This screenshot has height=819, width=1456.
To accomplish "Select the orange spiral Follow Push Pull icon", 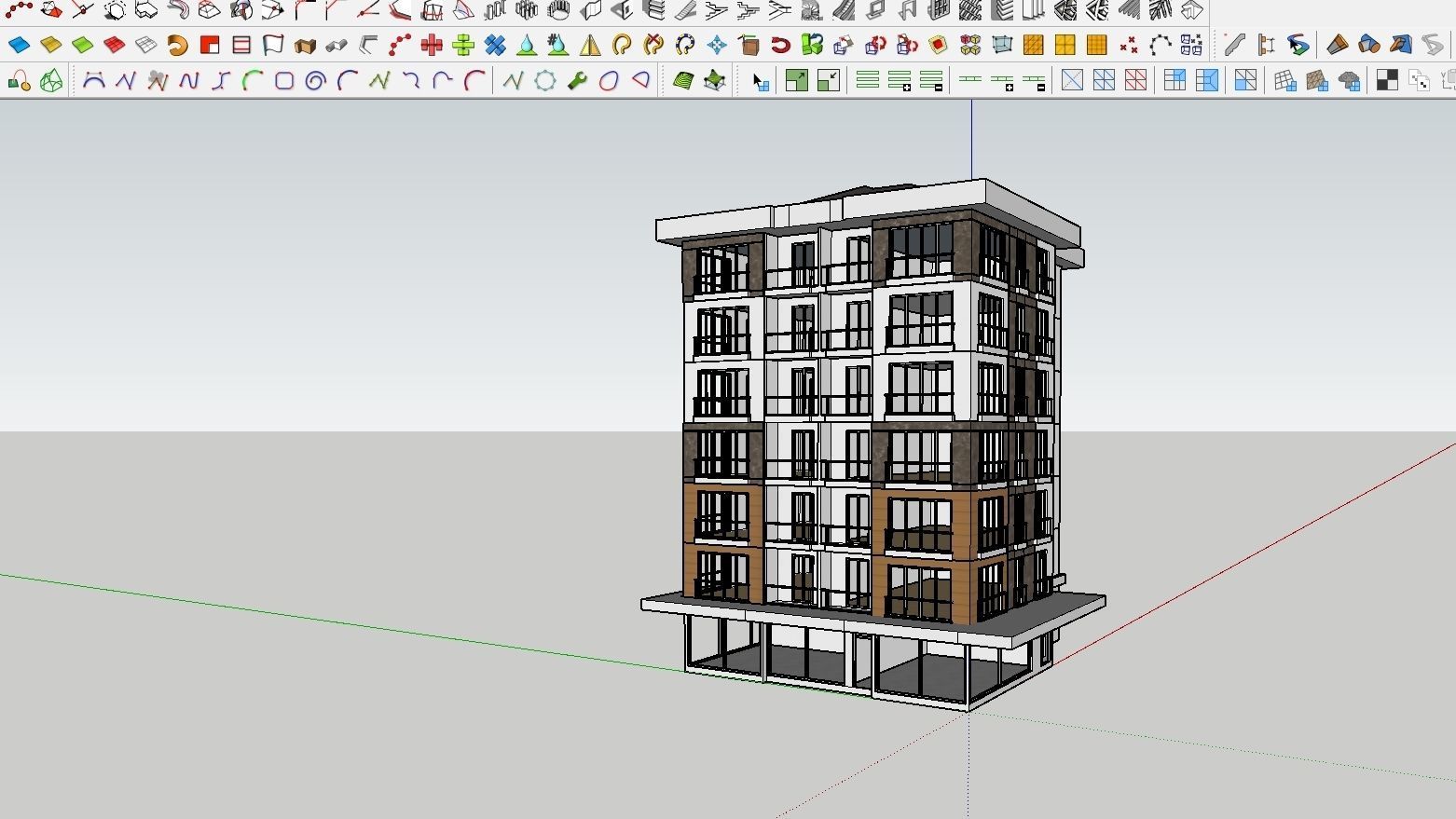I will pos(177,45).
